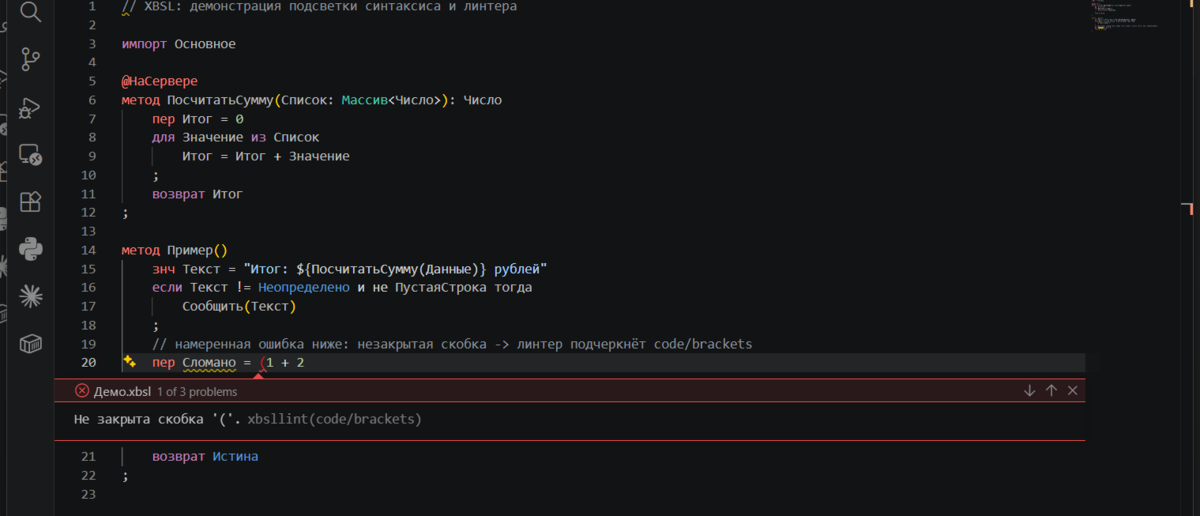Open the Containers view icon

tap(31, 343)
